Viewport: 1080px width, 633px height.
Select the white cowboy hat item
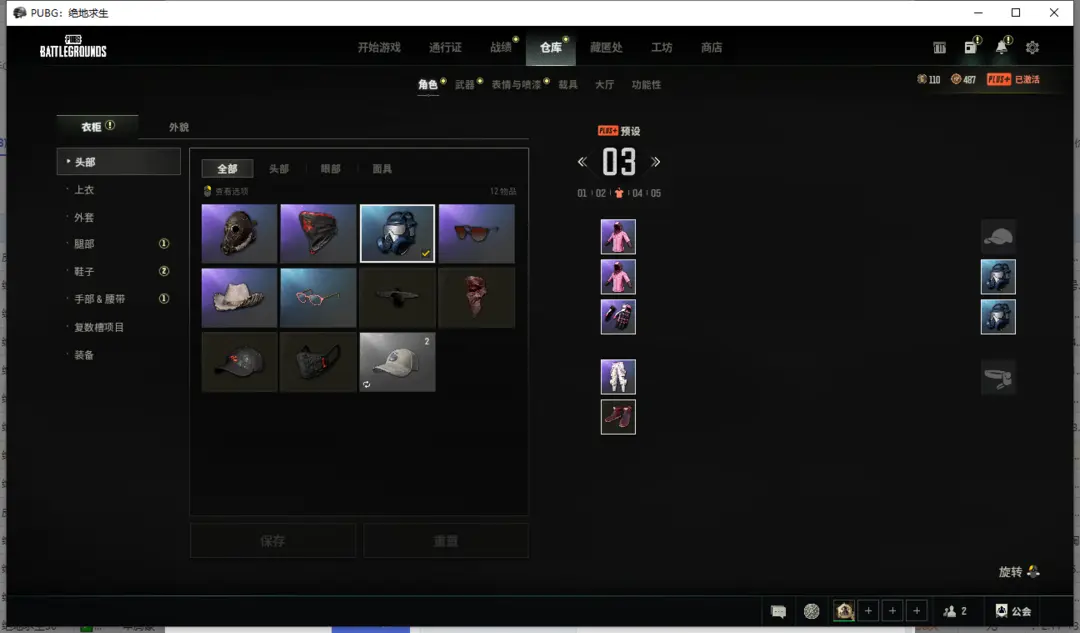(x=239, y=298)
